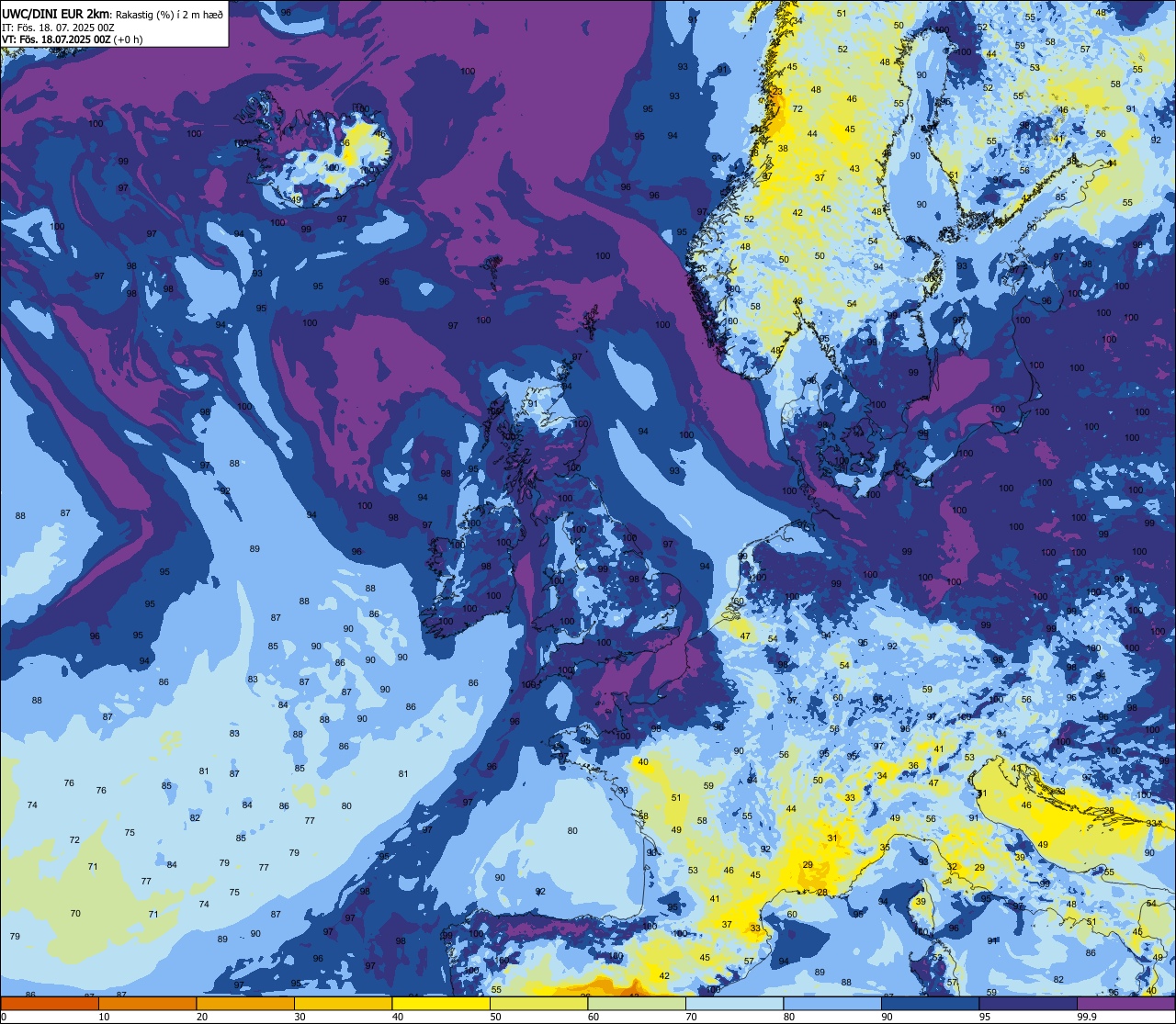Image resolution: width=1176 pixels, height=1024 pixels.
Task: Click the legend scale label "95"
Action: click(x=986, y=1017)
